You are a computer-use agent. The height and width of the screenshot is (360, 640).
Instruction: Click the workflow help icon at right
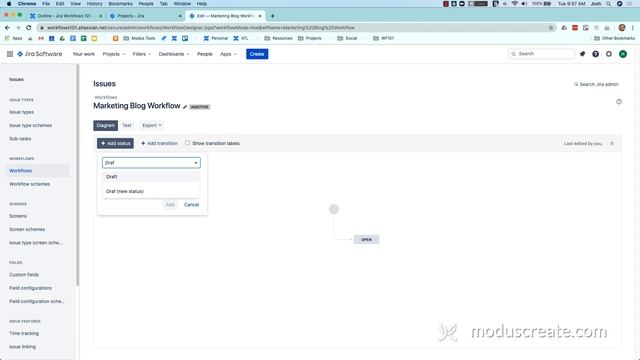pyautogui.click(x=619, y=102)
